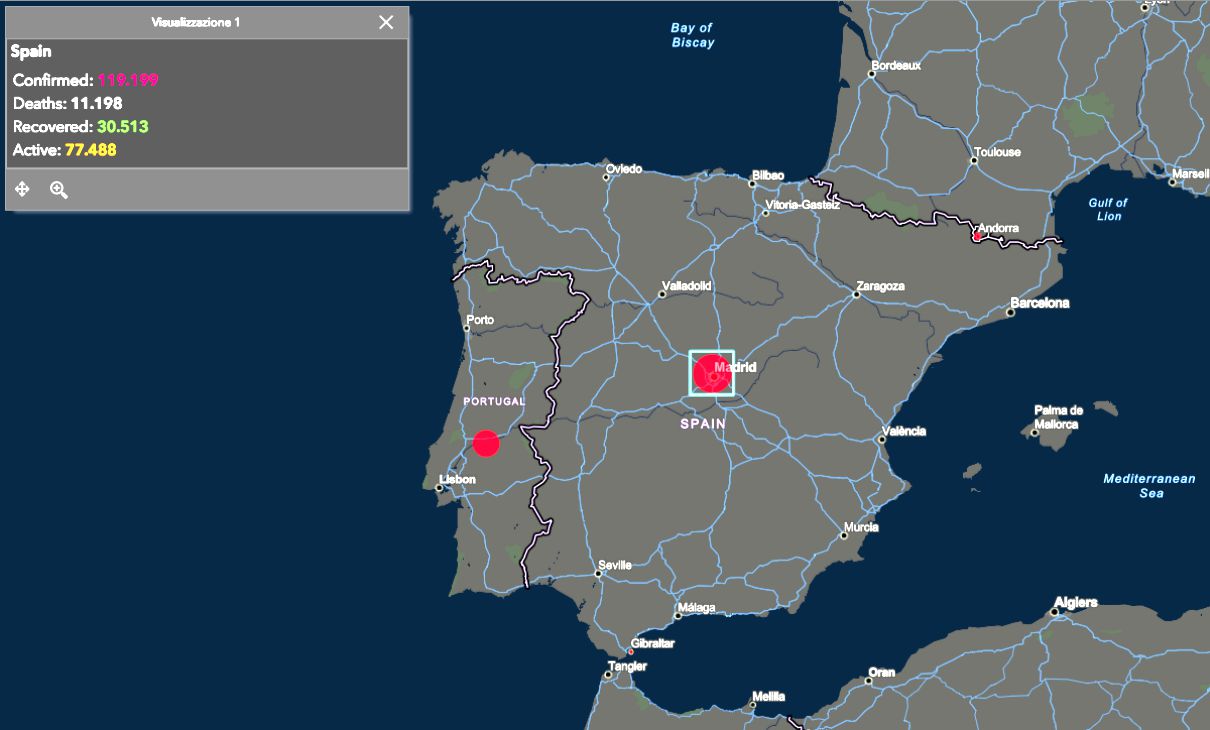Click the Valladolid city label

[x=686, y=286]
